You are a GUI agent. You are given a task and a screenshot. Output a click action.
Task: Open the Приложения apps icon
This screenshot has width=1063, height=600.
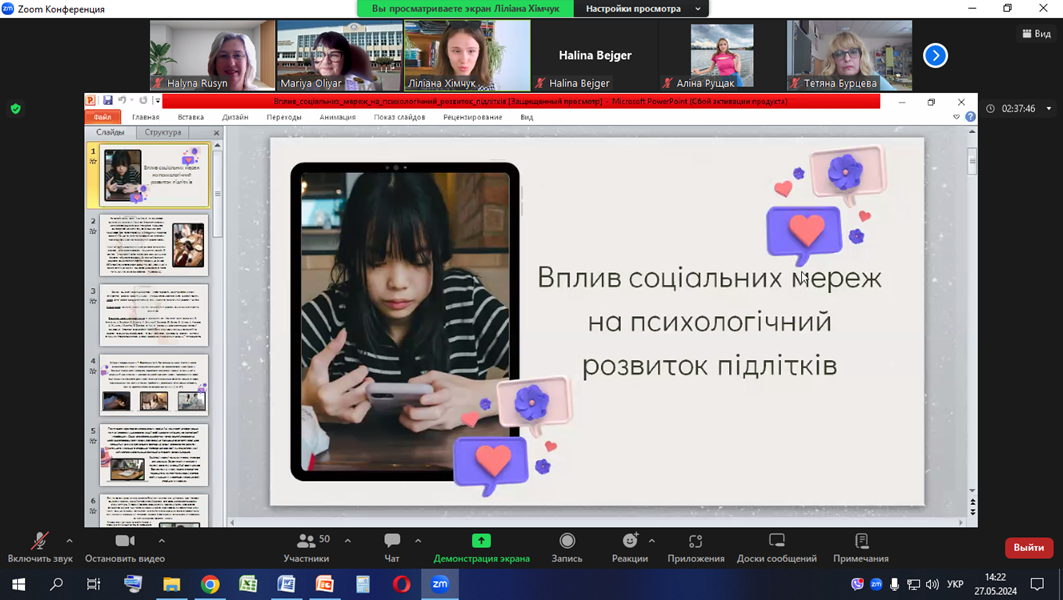click(696, 541)
